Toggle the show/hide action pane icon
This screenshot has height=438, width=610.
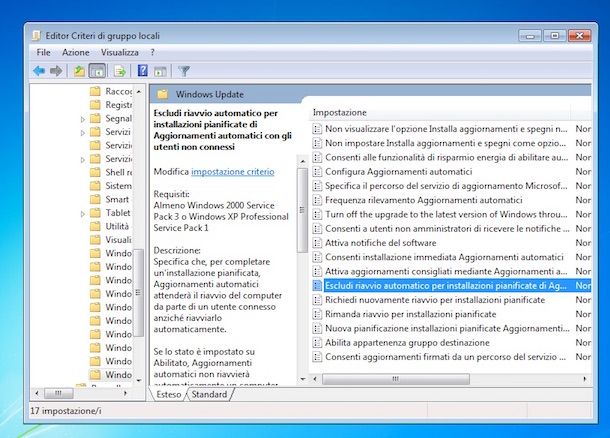click(x=160, y=71)
